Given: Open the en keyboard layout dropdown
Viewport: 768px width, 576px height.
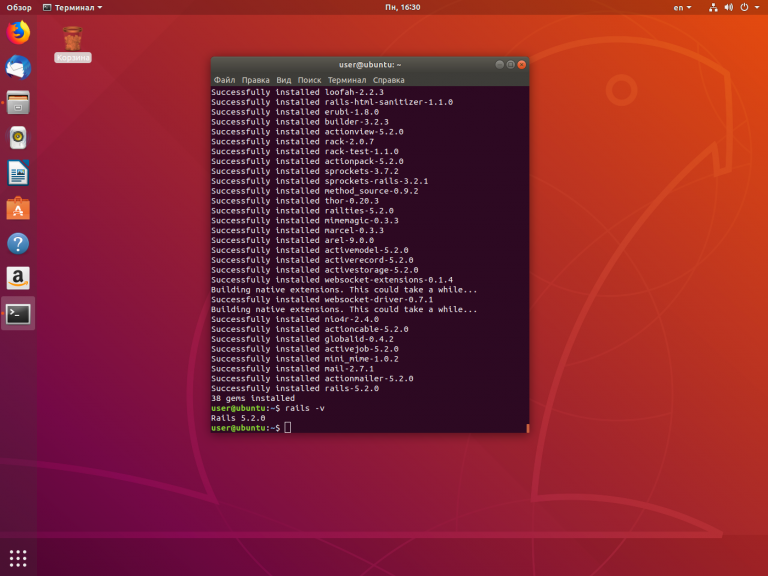Looking at the screenshot, I should [682, 7].
